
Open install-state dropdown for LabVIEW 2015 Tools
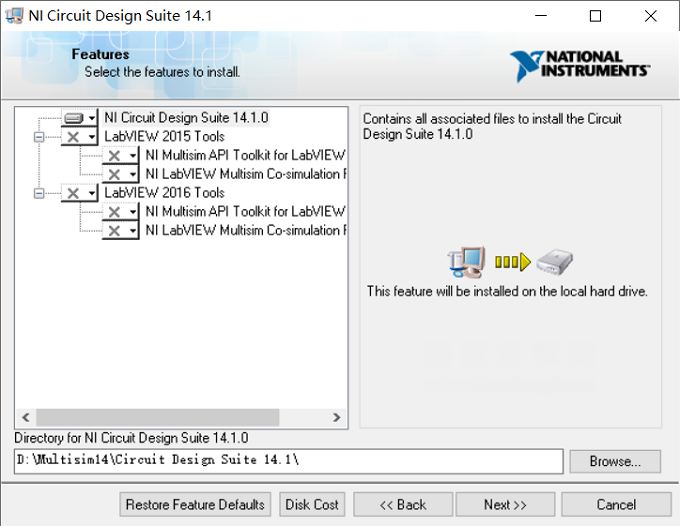tap(80, 137)
